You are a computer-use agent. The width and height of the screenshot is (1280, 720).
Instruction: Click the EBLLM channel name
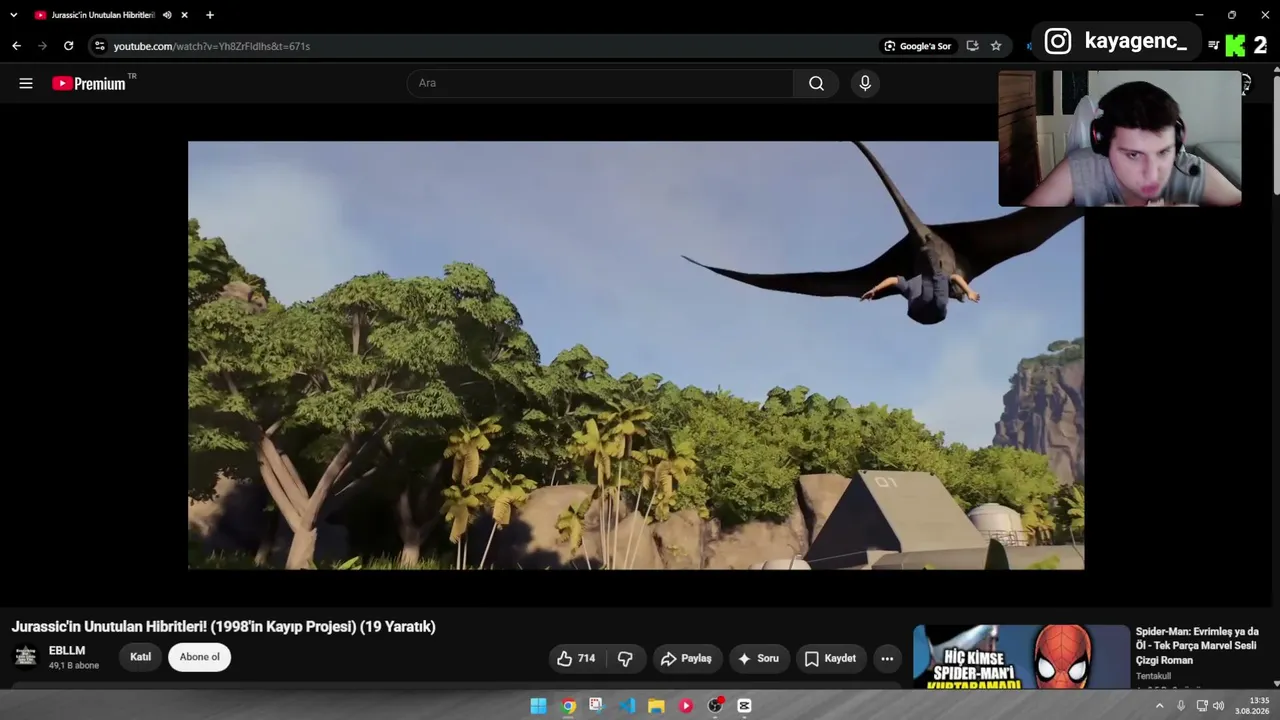(x=67, y=651)
